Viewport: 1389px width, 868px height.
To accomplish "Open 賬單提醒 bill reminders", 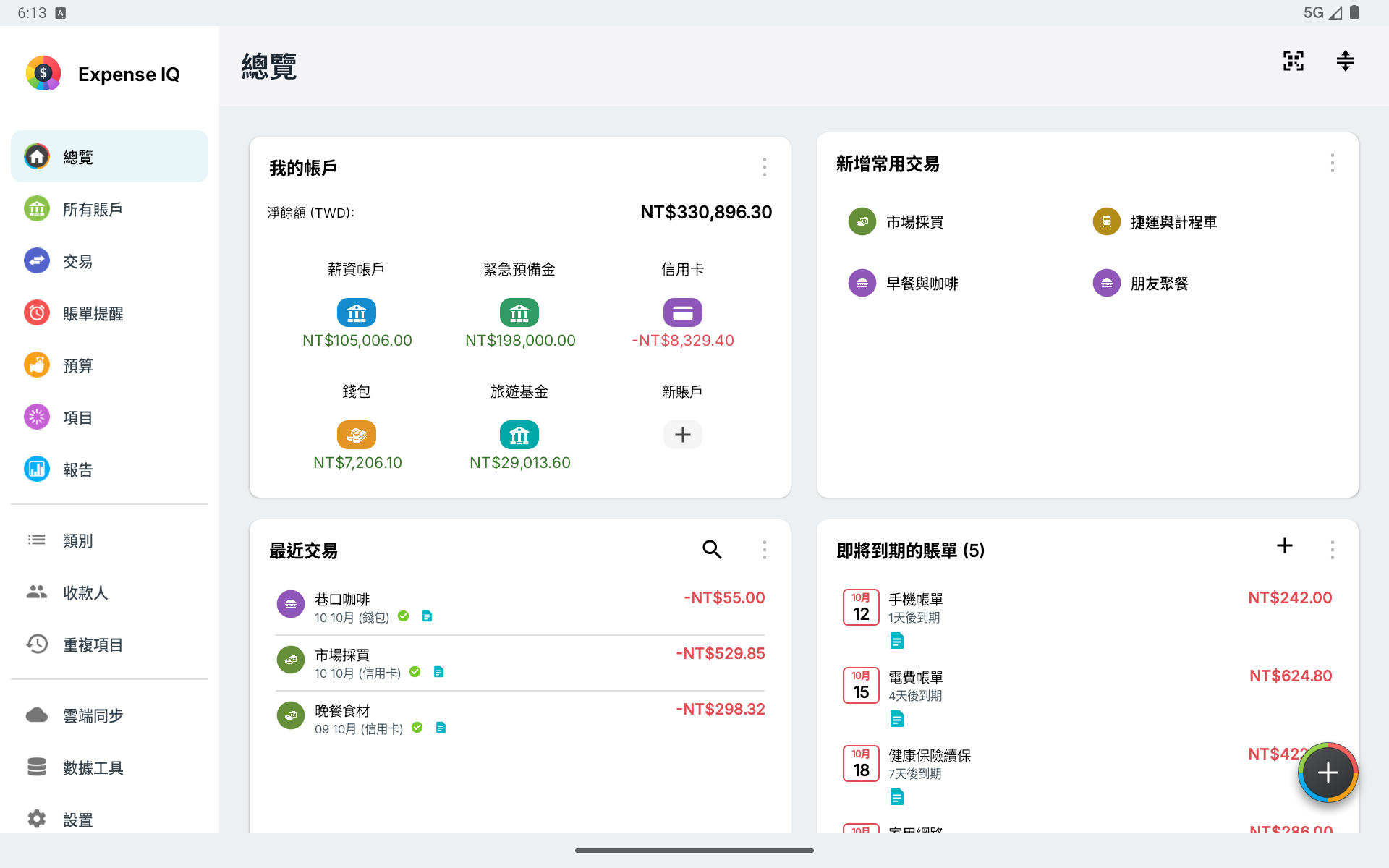I will 109,313.
